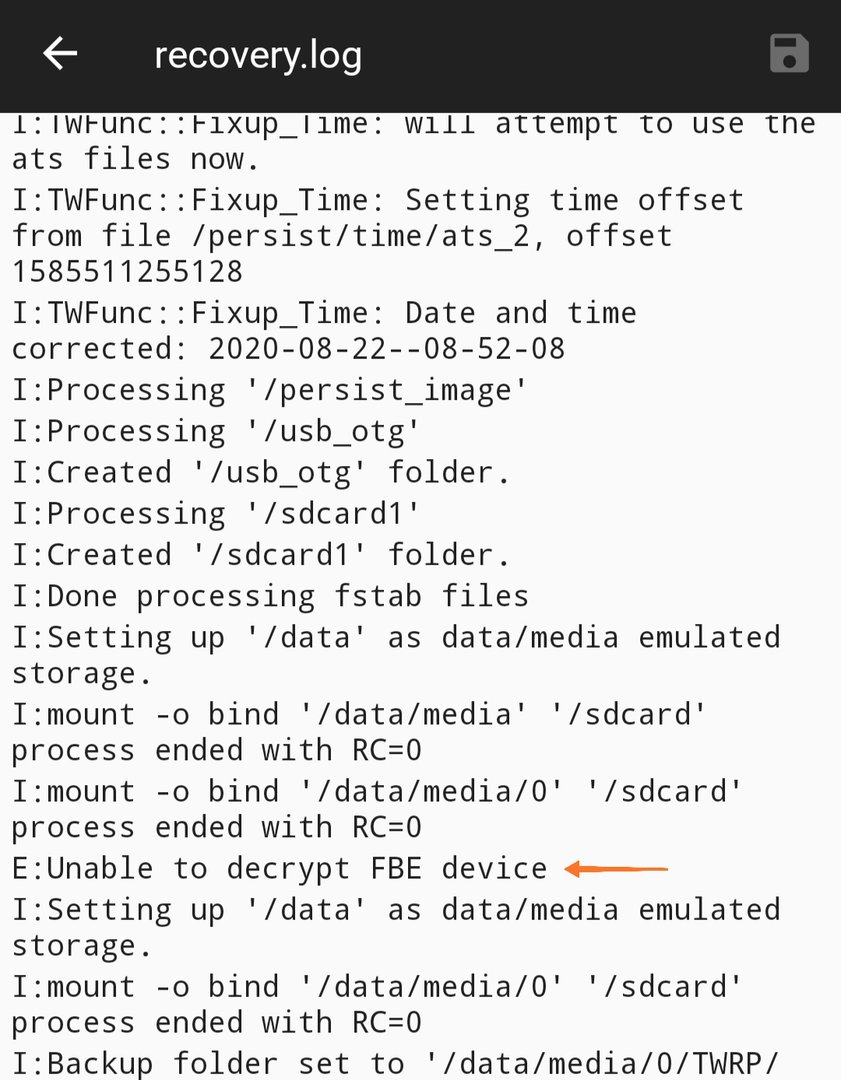Click the time offset number 1585511255128
Screen dimensions: 841x1080
coord(127,271)
